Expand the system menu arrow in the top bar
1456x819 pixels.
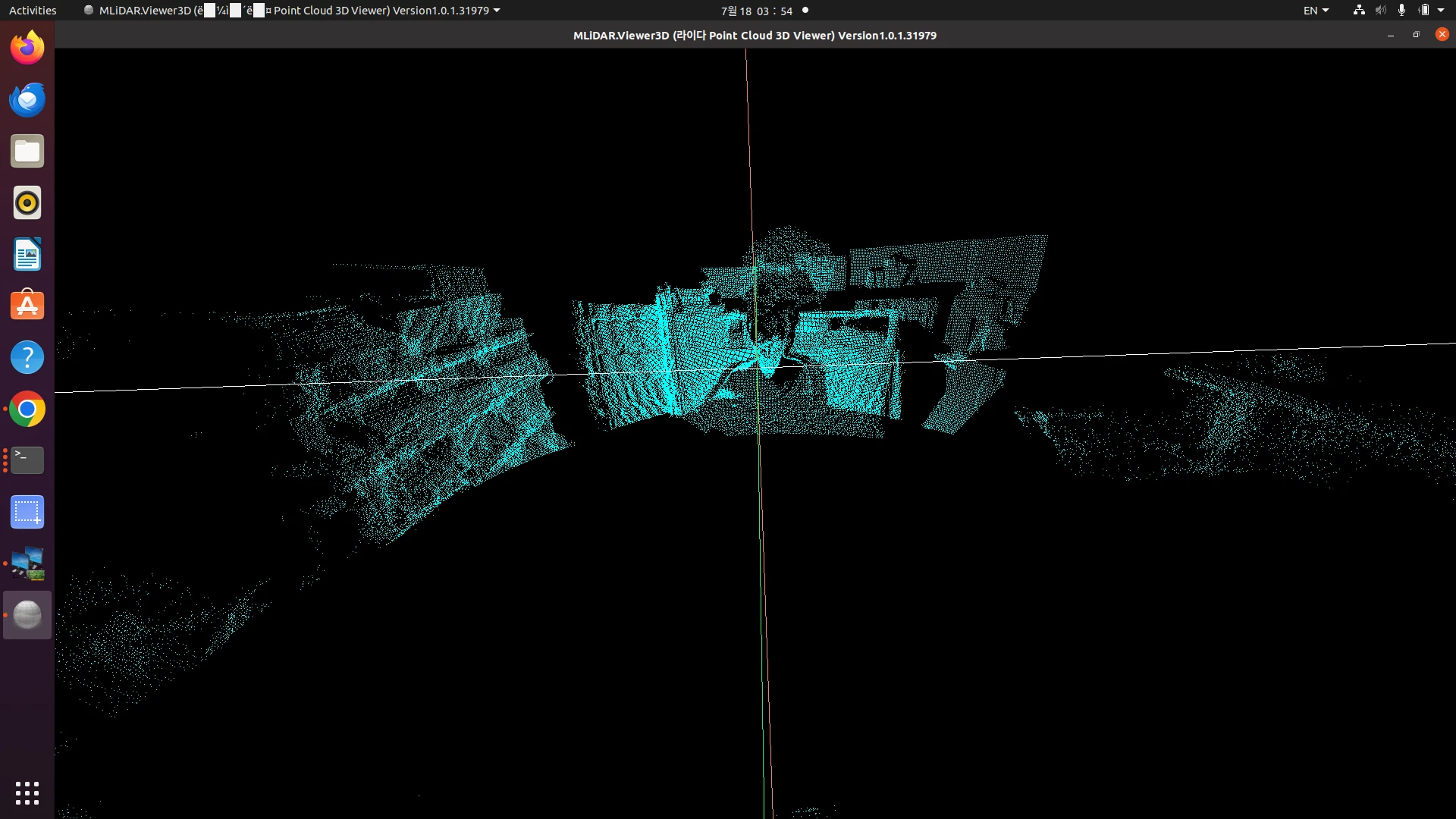pos(1441,11)
